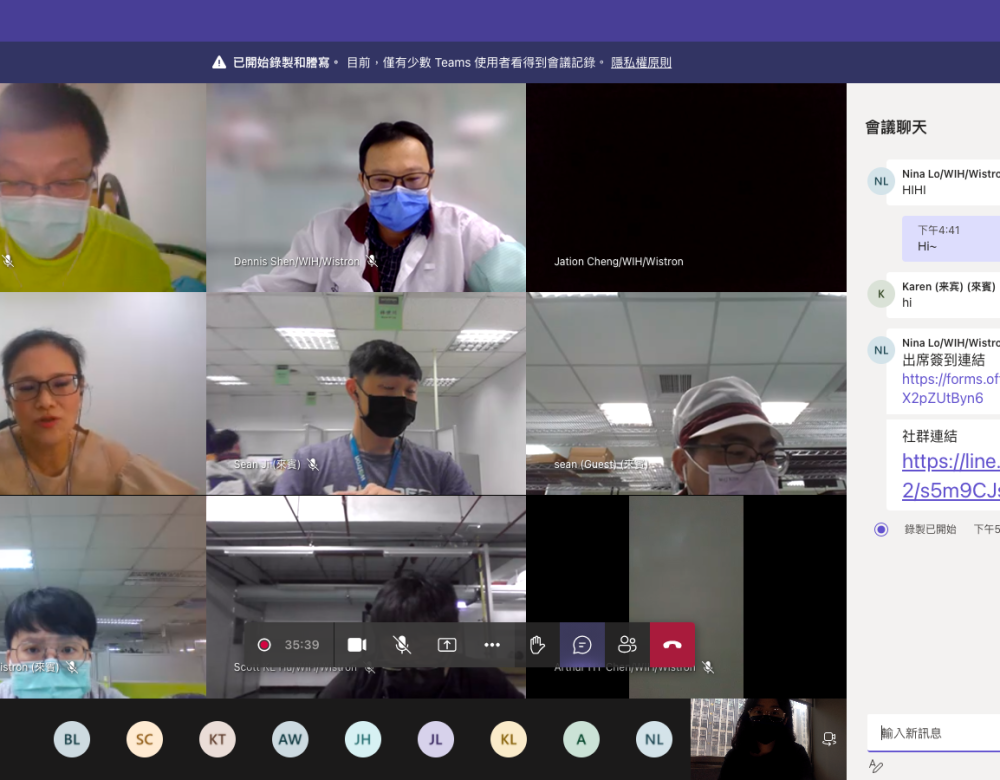Viewport: 1000px width, 780px height.
Task: Open the attendance sign-in forms link
Action: tap(950, 389)
